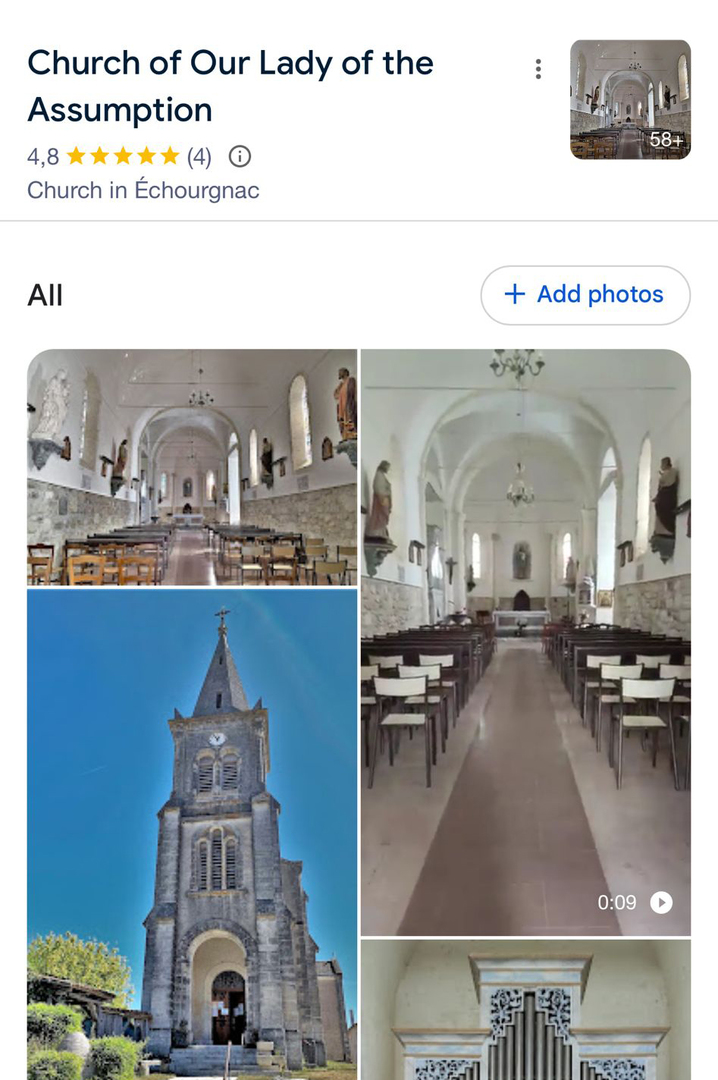Open the (4) reviews count
The height and width of the screenshot is (1080, 718).
[x=199, y=156]
